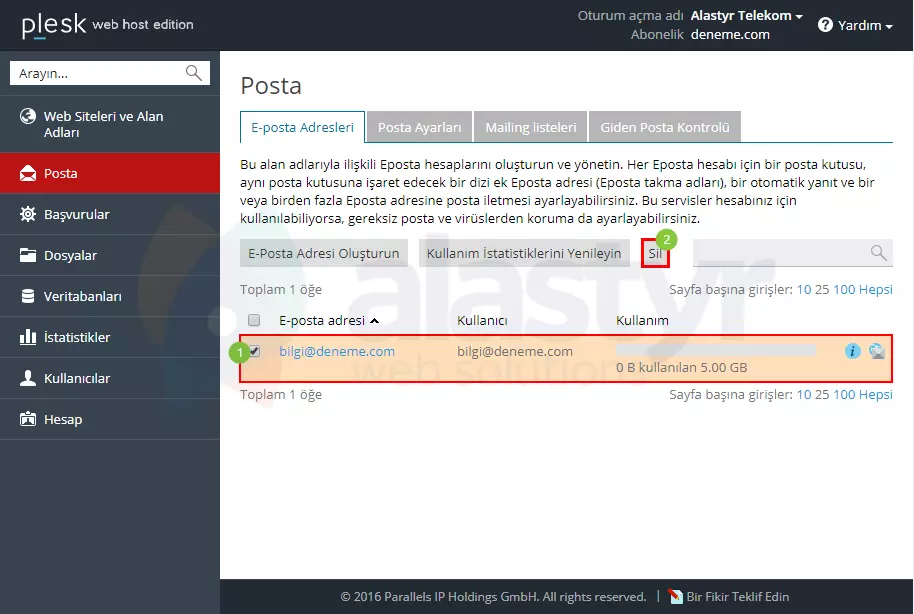This screenshot has width=914, height=614.
Task: Click the Hesap briefcase icon
Action: click(27, 419)
